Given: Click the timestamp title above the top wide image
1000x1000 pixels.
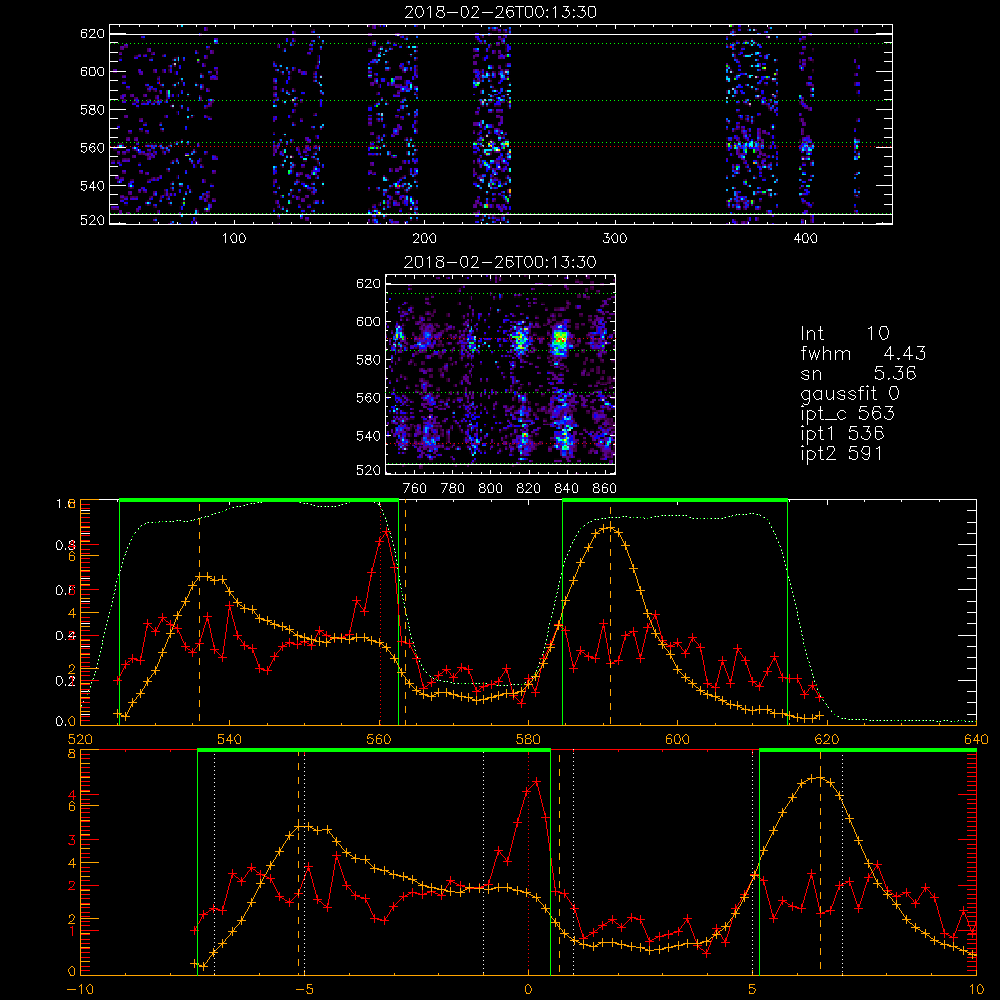Looking at the screenshot, I should tap(500, 12).
